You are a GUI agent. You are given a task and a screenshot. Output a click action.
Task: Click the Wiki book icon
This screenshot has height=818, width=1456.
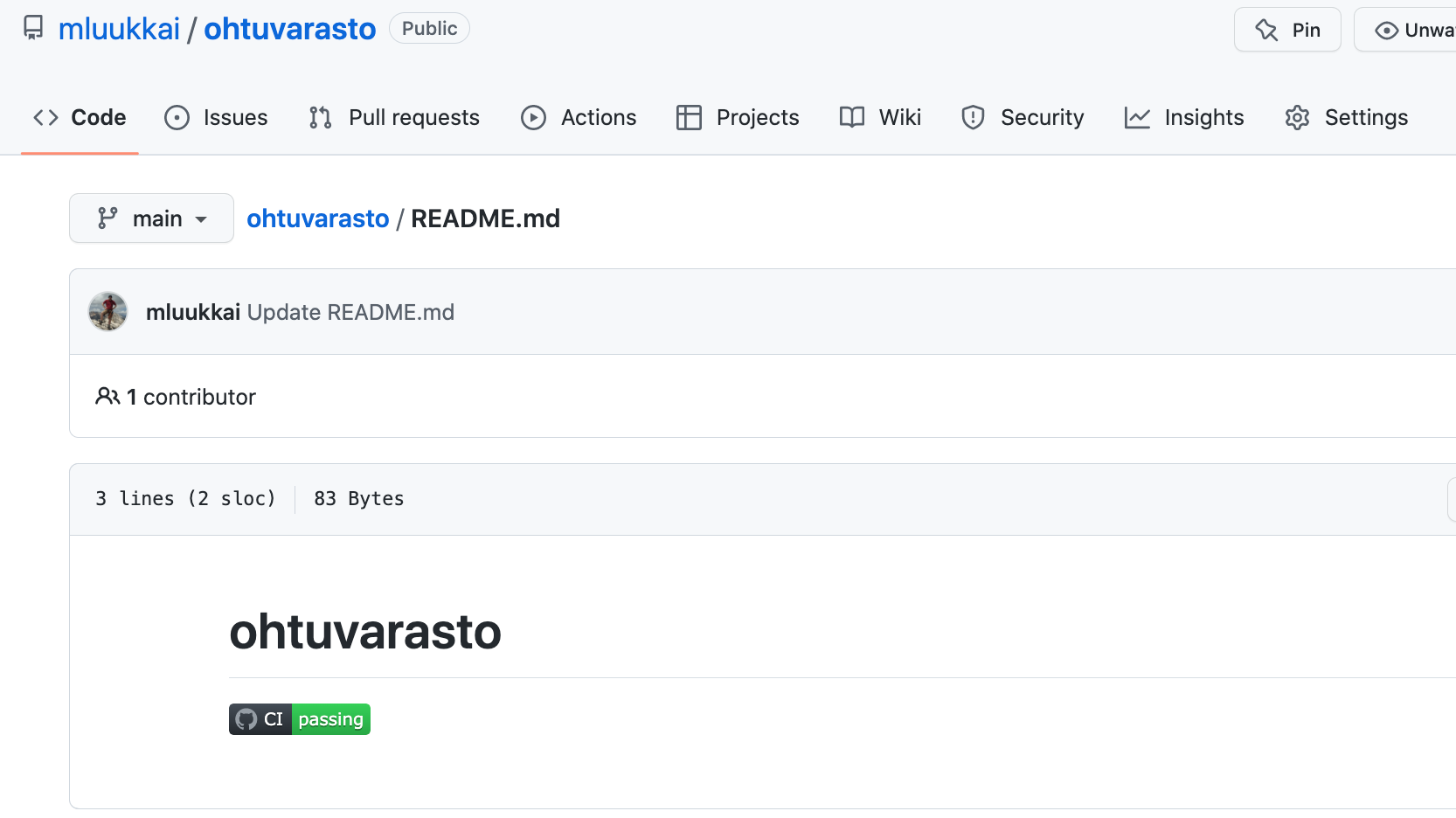pos(851,117)
